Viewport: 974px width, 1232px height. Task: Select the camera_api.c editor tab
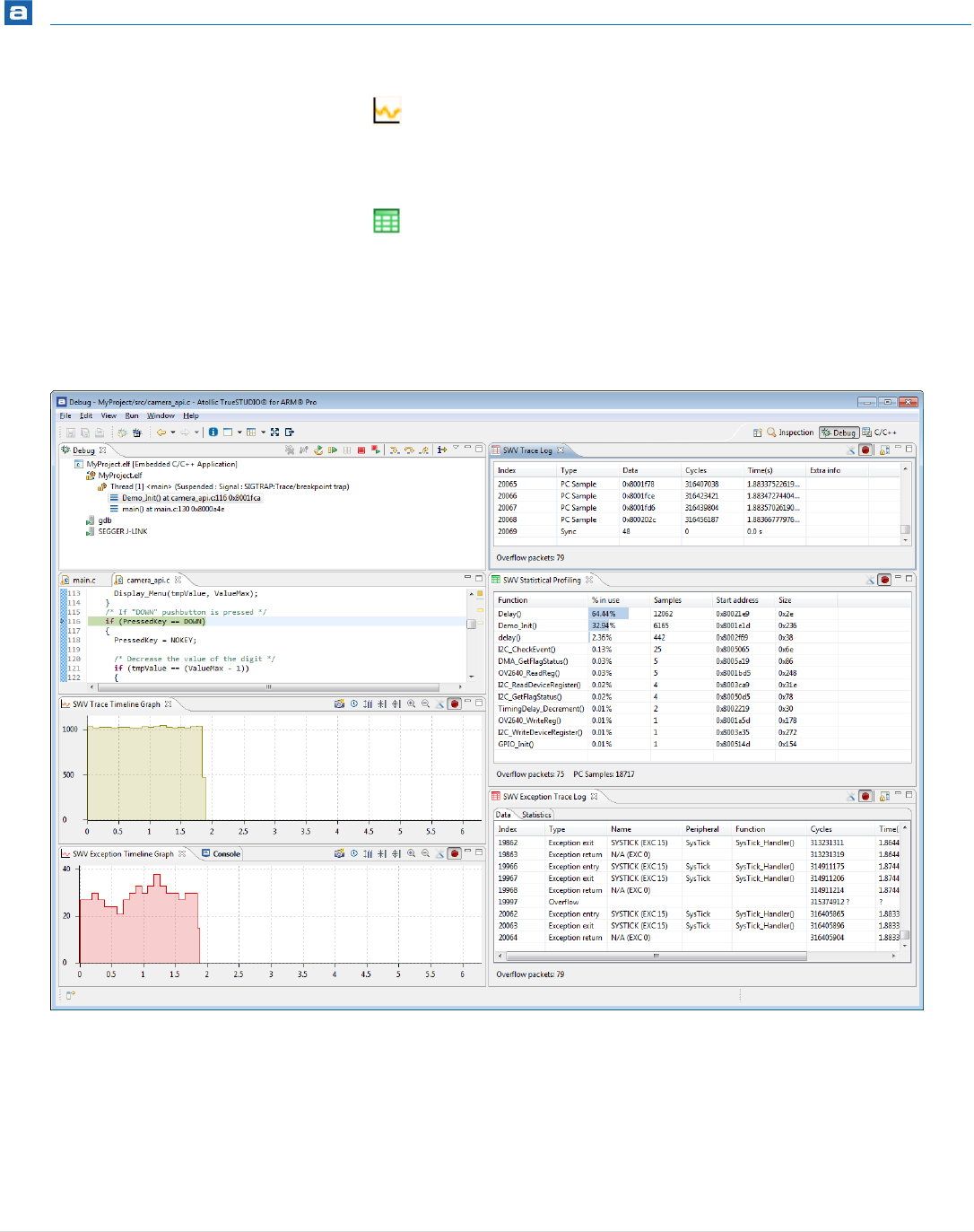(148, 580)
